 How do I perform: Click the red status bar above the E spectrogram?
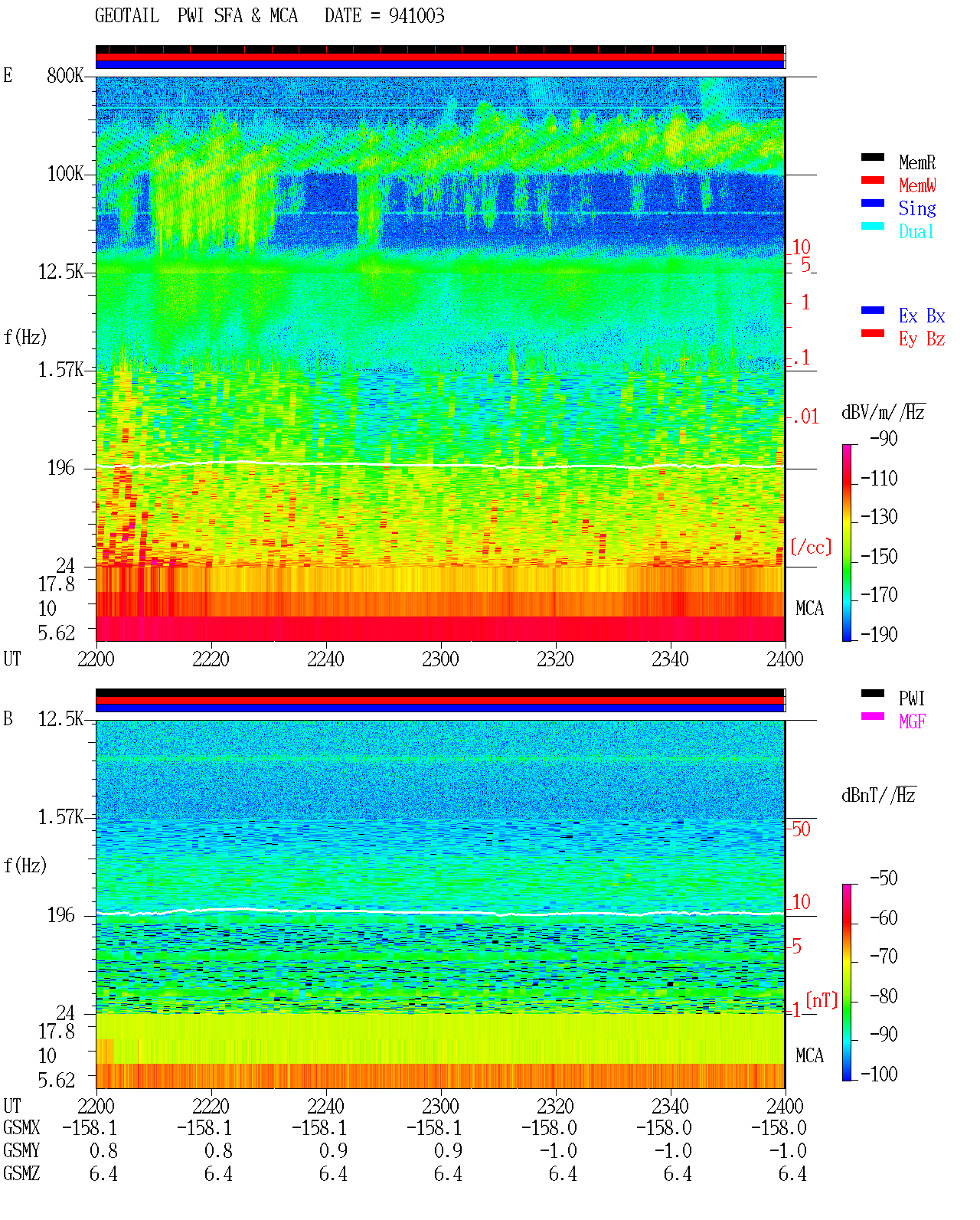[440, 57]
